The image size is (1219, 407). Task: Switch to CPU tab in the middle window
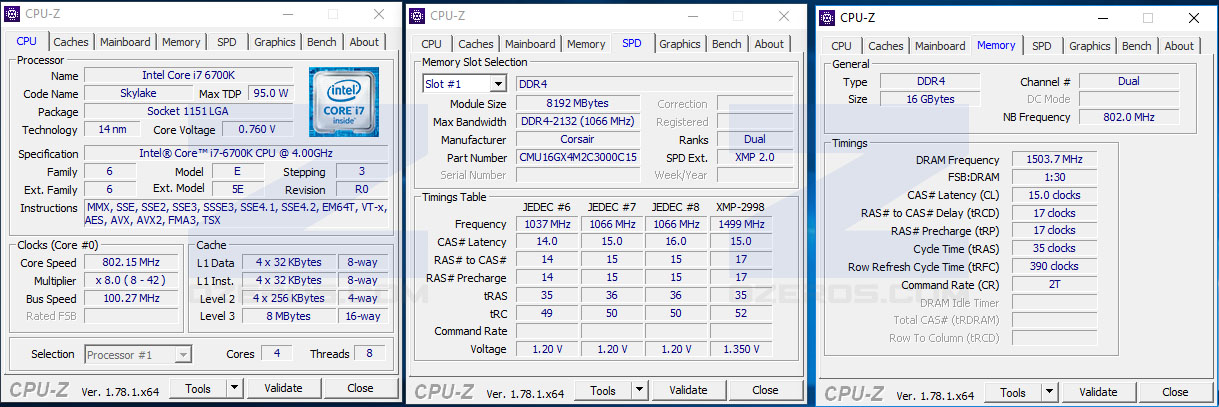tap(431, 44)
